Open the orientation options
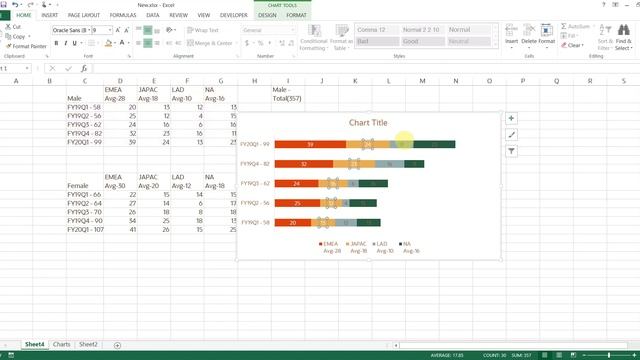The width and height of the screenshot is (640, 360). point(171,30)
